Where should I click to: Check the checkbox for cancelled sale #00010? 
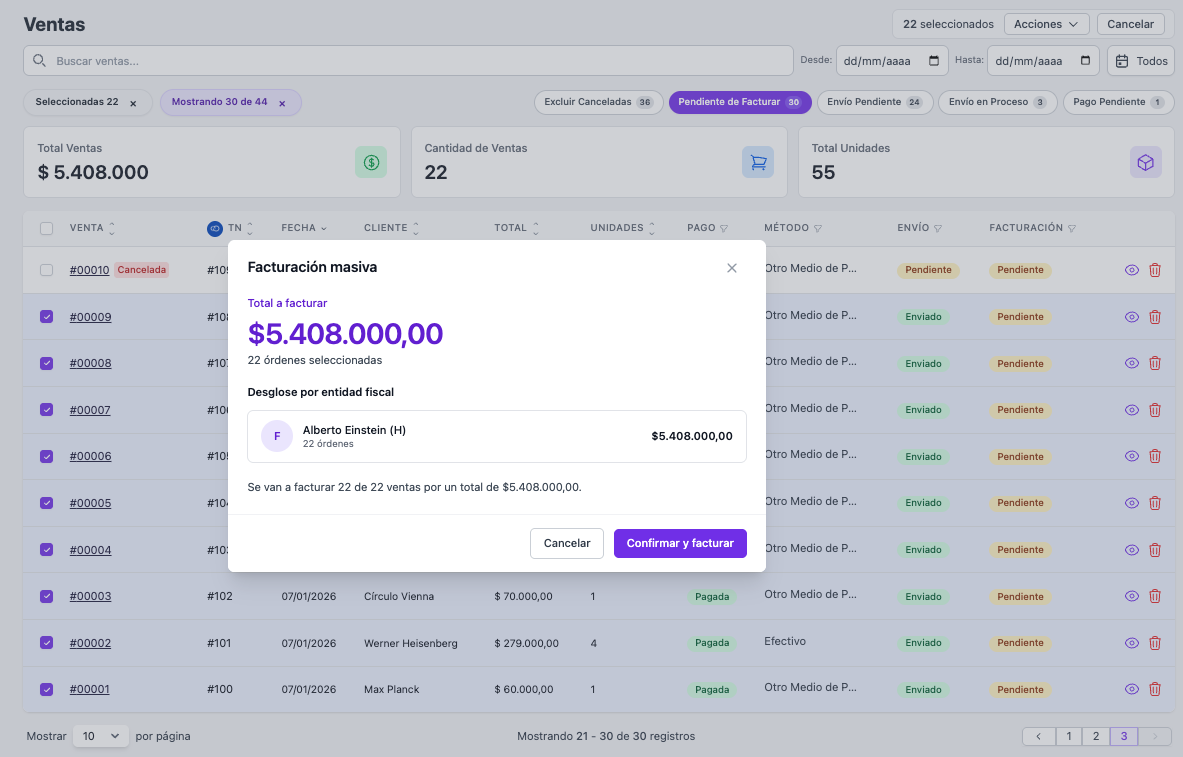(x=46, y=269)
